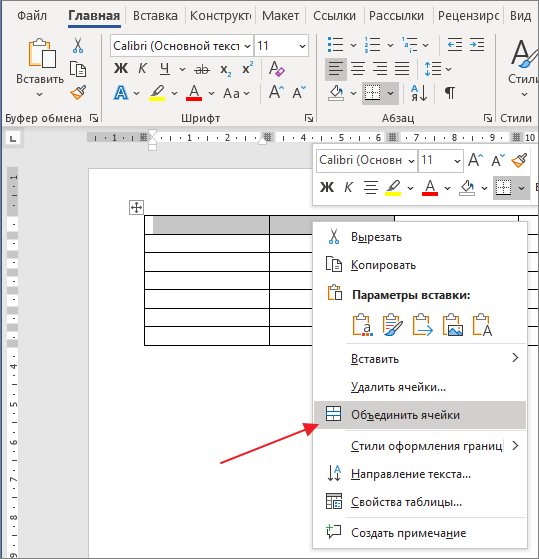
Task: Toggle paragraph marks ¶ display
Action: (x=450, y=93)
